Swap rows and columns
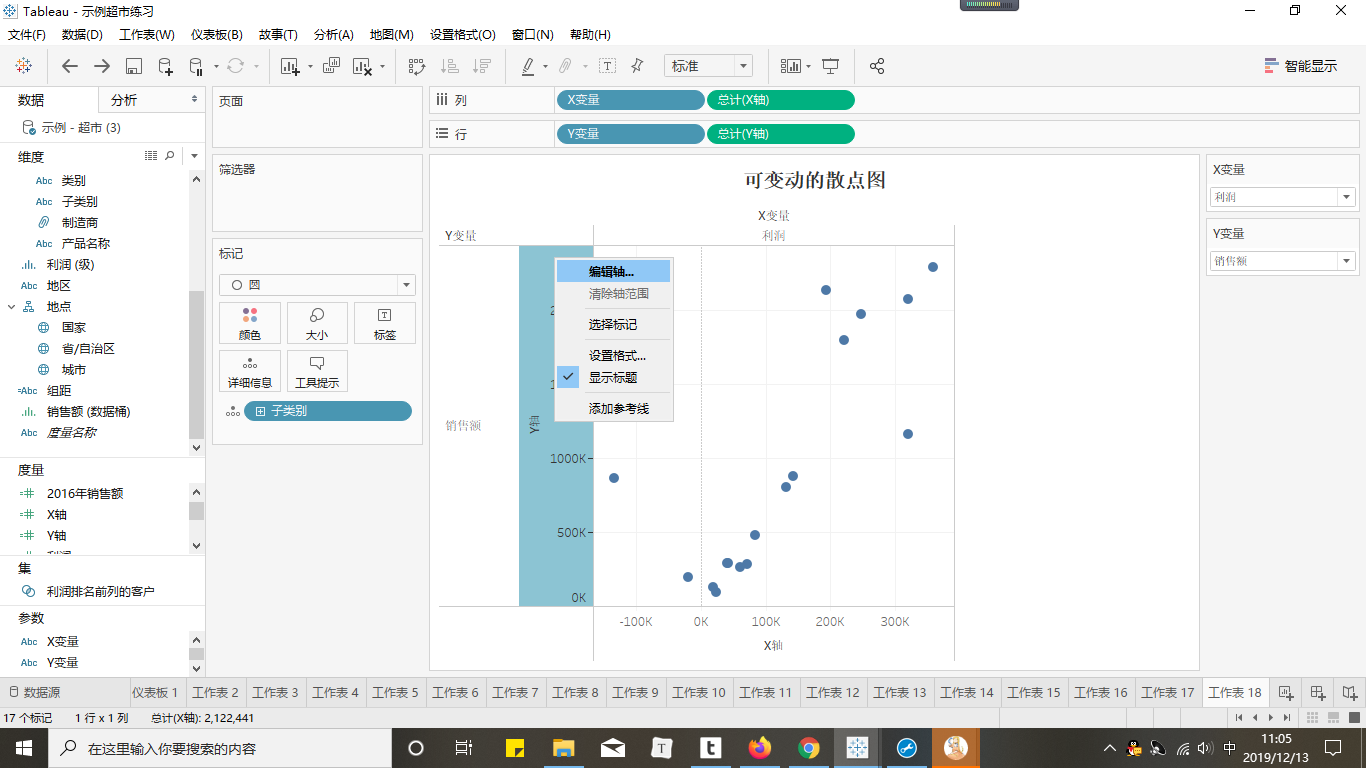This screenshot has height=768, width=1366. point(417,66)
